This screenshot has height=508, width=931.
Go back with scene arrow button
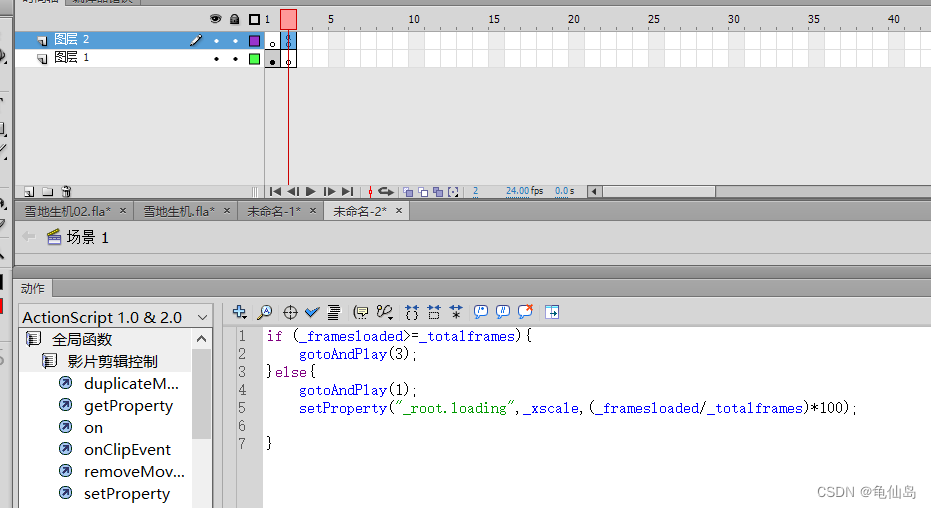[x=28, y=237]
